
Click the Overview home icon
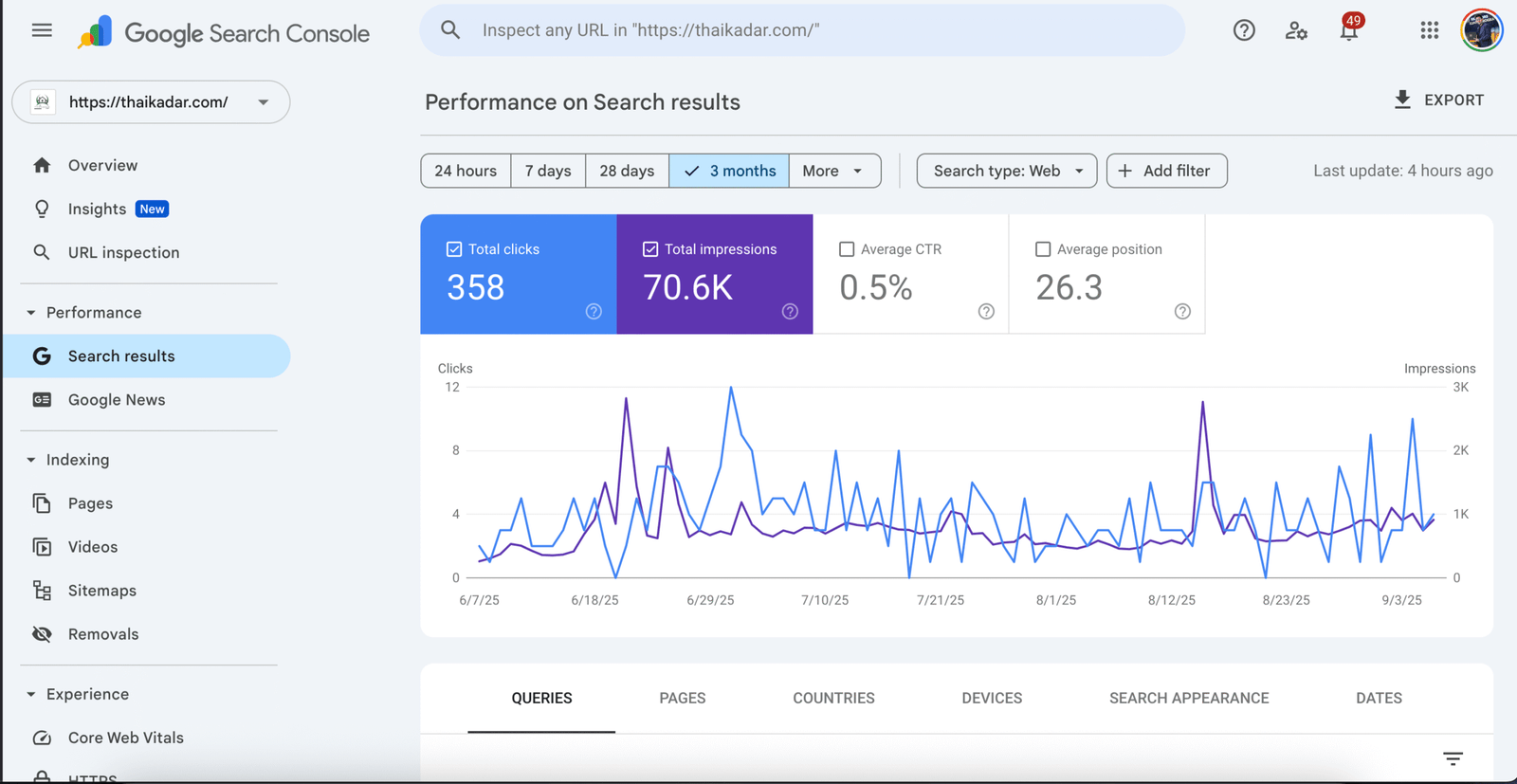coord(42,165)
